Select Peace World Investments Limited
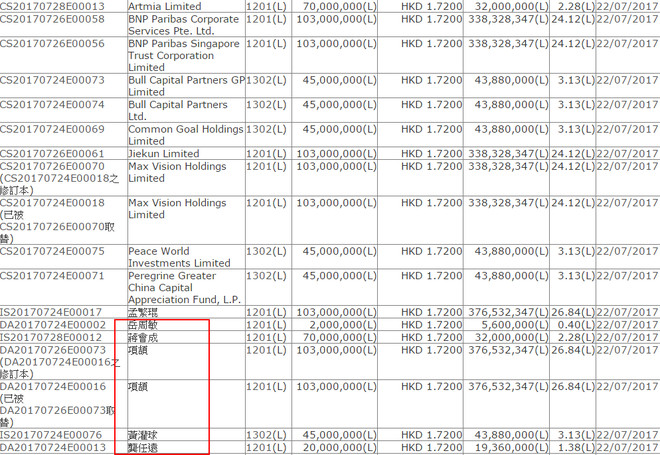The width and height of the screenshot is (660, 455). [x=179, y=257]
